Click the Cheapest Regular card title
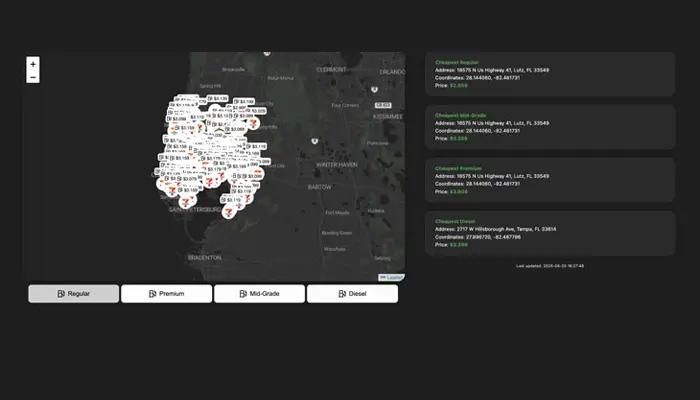The width and height of the screenshot is (700, 400). [457, 62]
